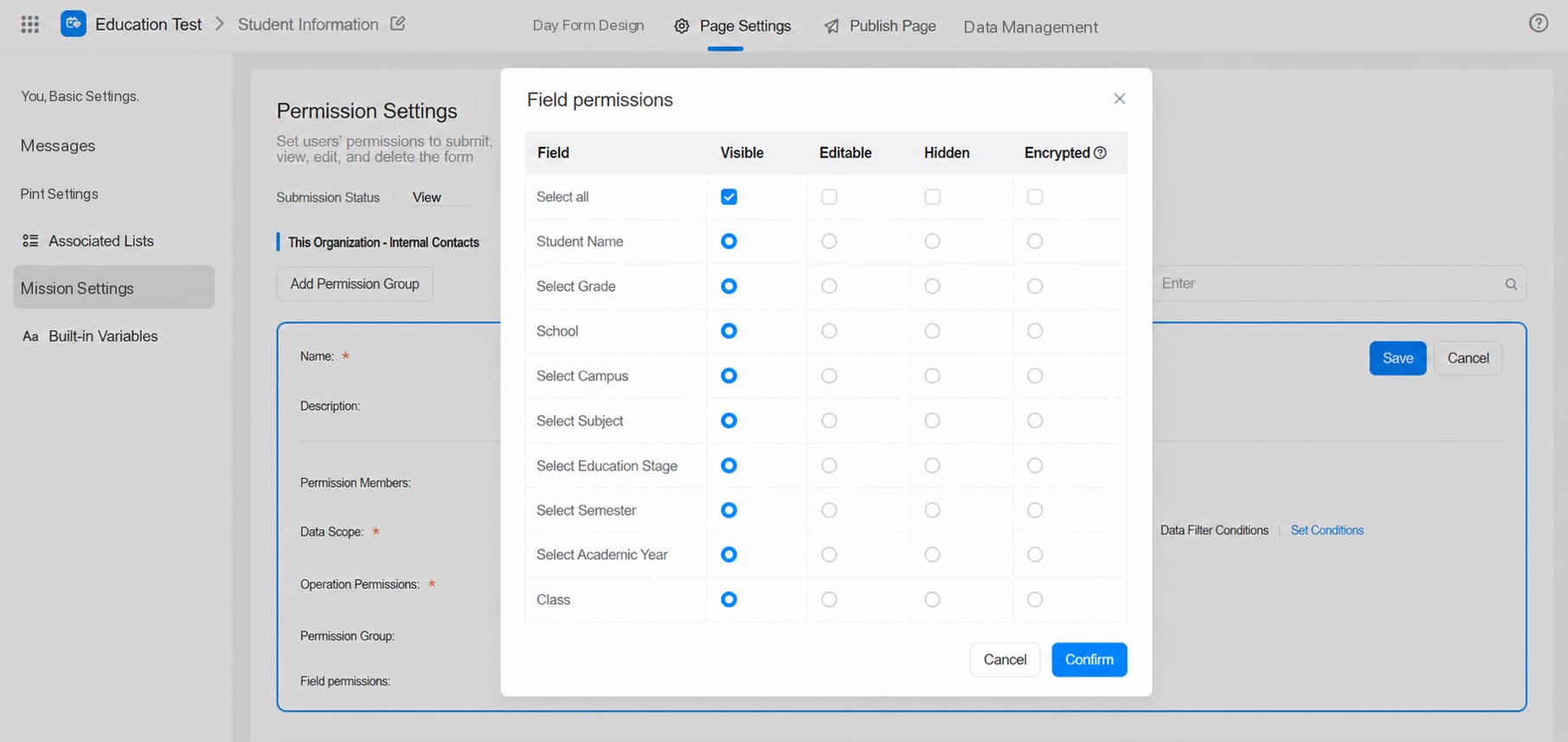Open the app launcher grid icon

point(30,24)
